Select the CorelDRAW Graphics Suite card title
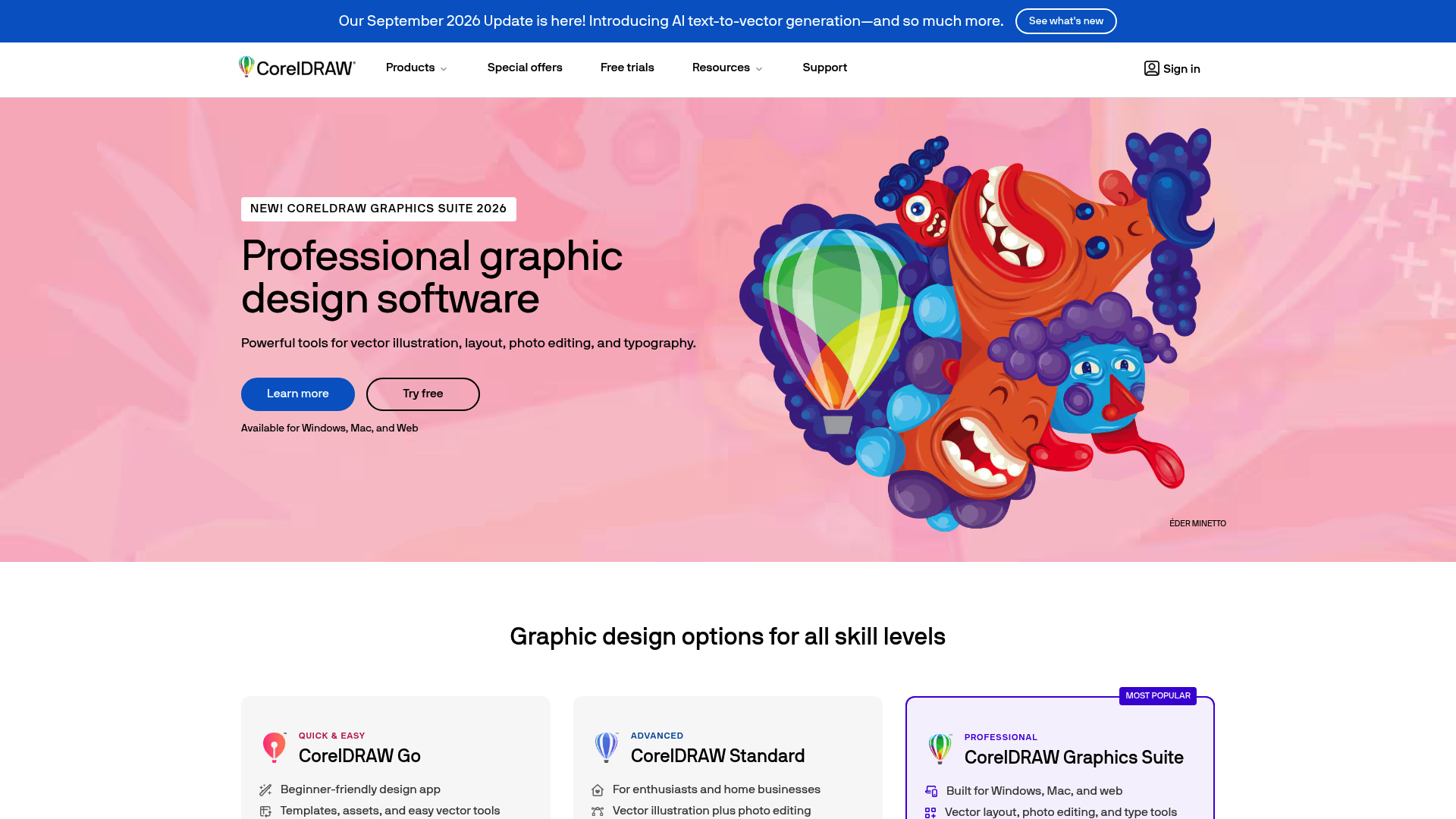The image size is (1456, 819). pos(1074,758)
